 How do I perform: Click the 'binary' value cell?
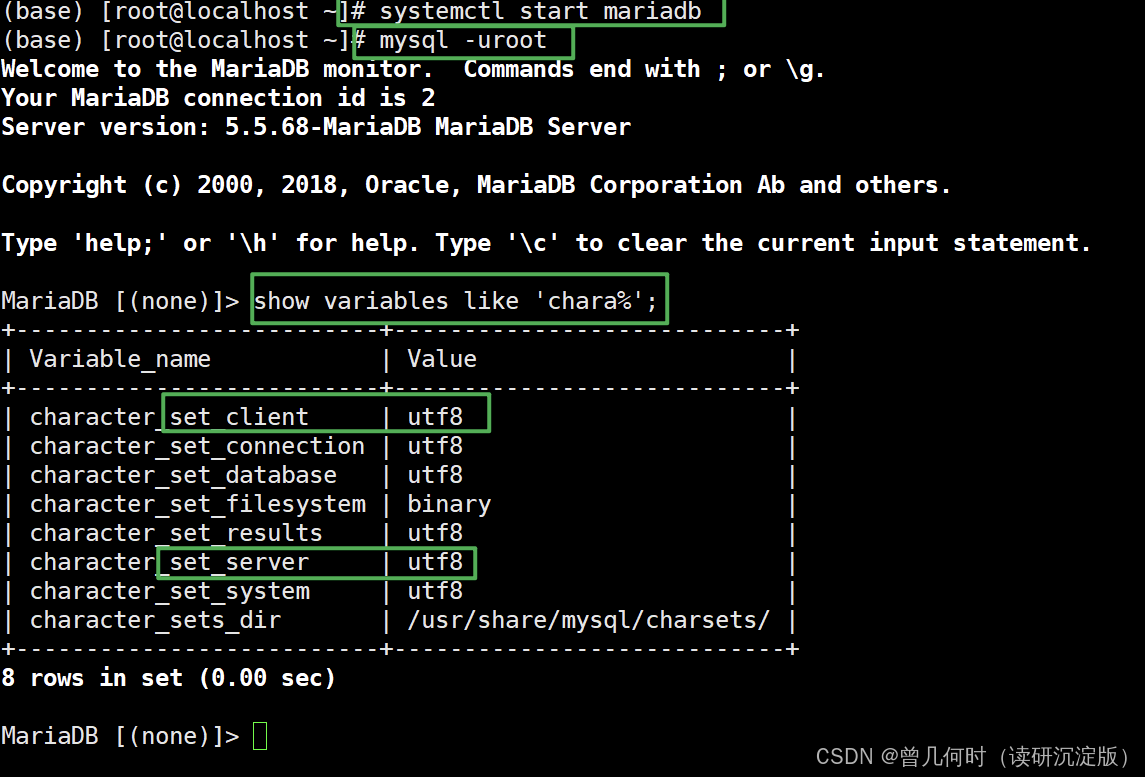click(x=449, y=505)
